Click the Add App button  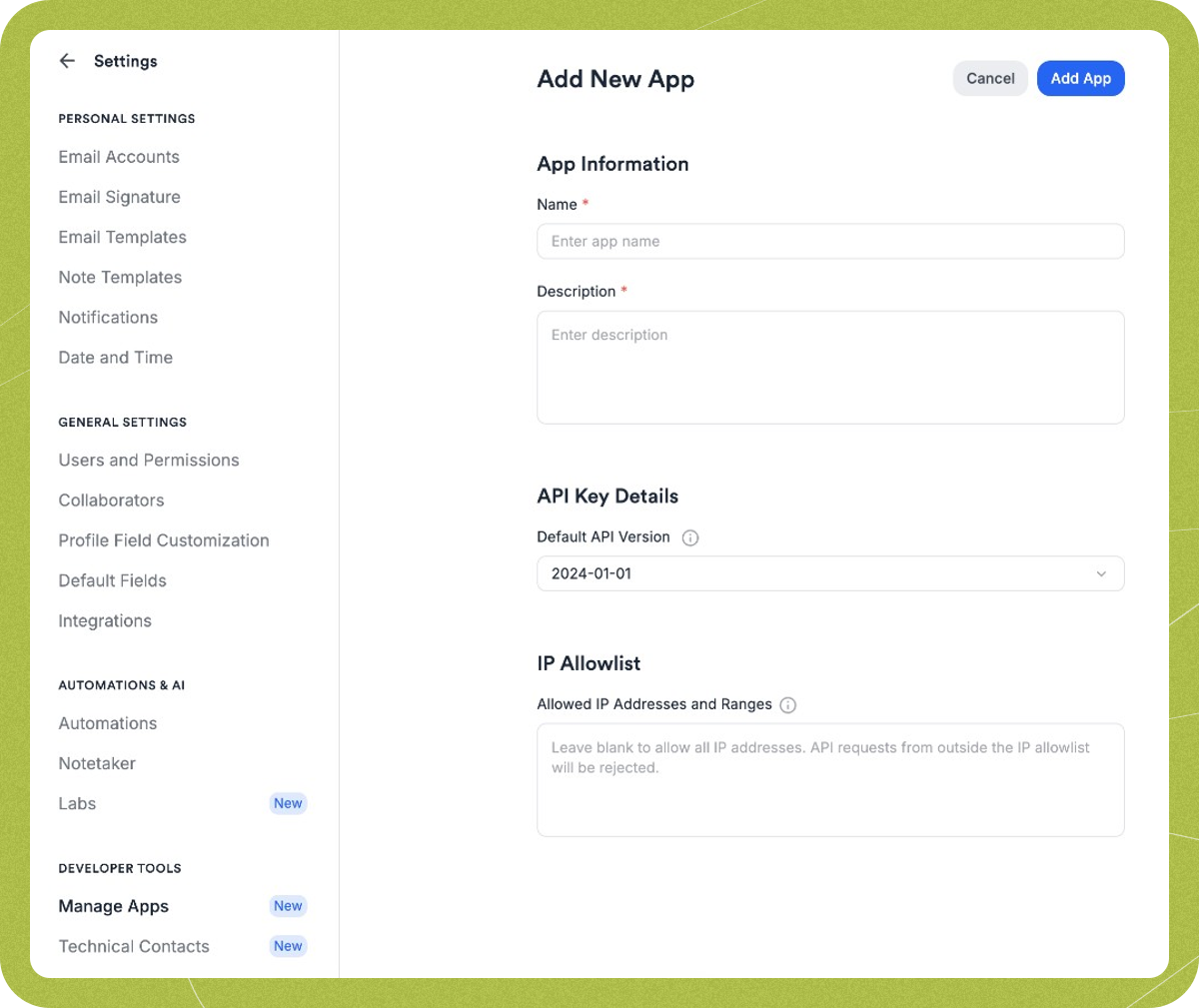point(1080,78)
